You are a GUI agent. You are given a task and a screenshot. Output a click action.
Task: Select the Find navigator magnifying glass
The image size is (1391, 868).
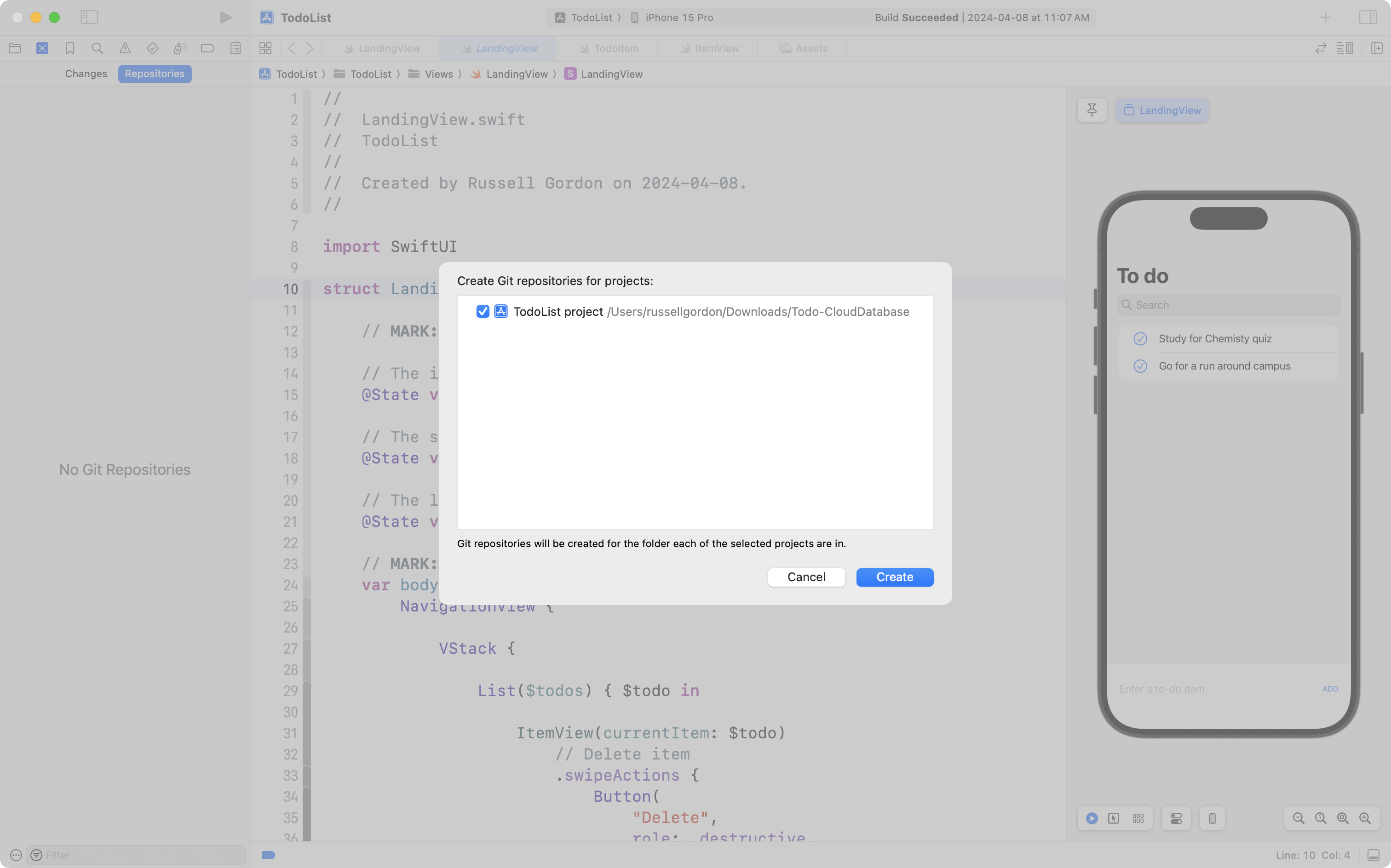point(98,48)
